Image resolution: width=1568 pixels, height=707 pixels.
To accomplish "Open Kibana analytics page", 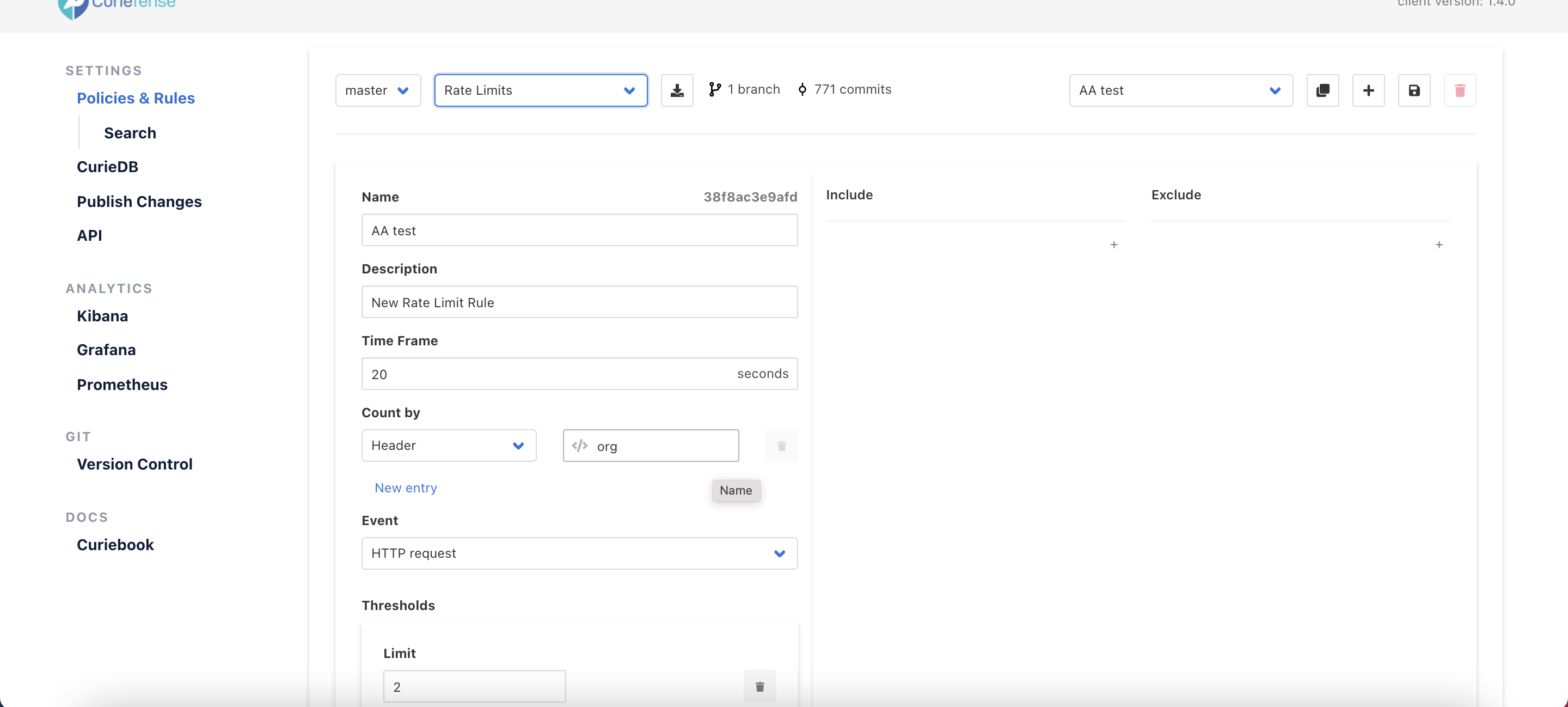I will click(x=102, y=316).
